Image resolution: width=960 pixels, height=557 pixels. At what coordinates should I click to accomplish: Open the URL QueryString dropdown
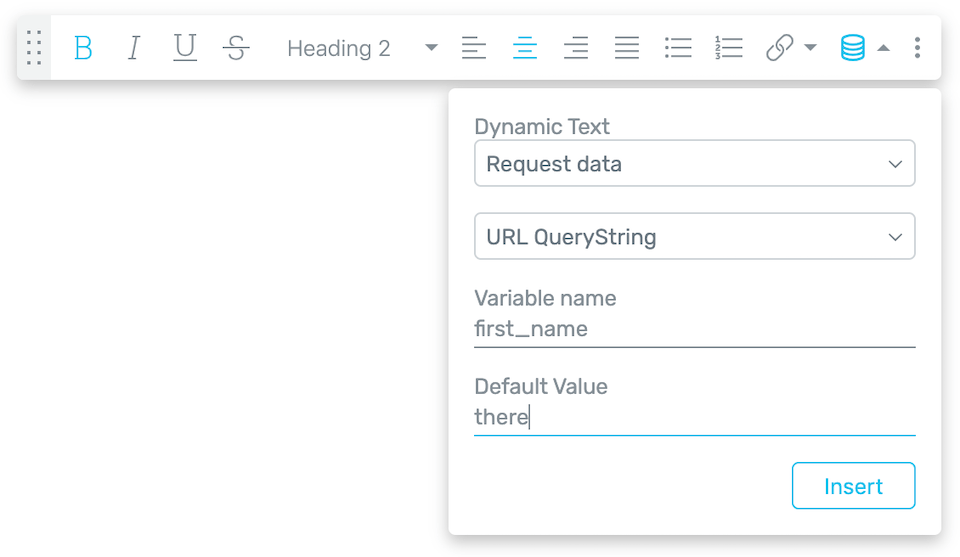(694, 236)
